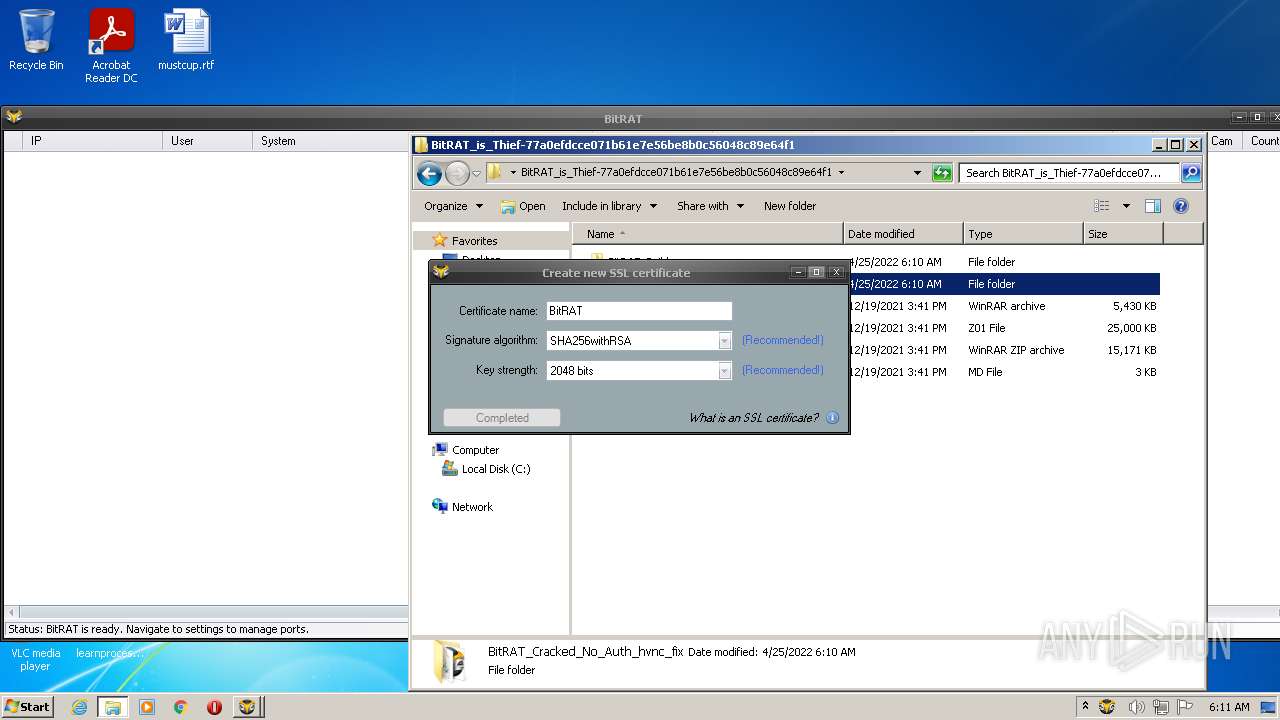Viewport: 1280px width, 720px height.
Task: Select Computer in navigation pane
Action: point(466,450)
